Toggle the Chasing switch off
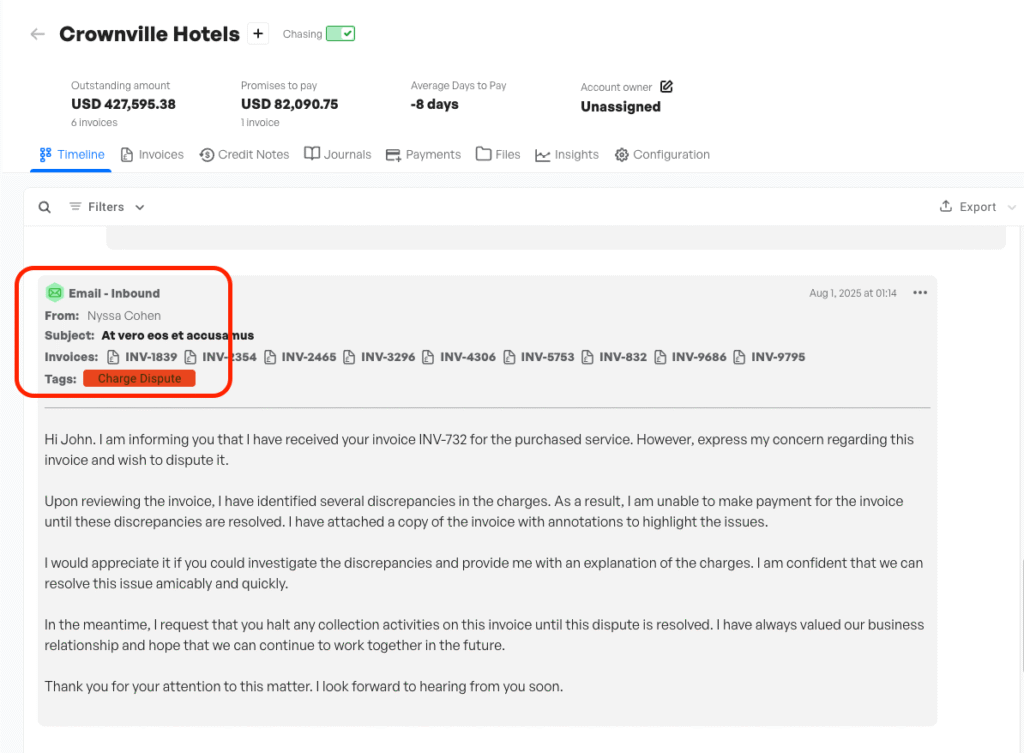This screenshot has width=1024, height=753. pos(341,34)
